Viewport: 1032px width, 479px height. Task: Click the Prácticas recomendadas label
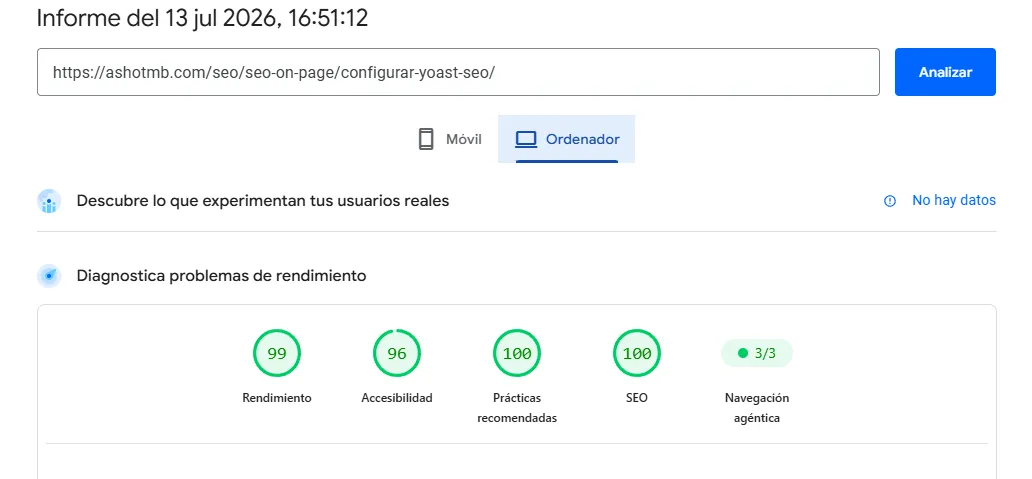tap(517, 408)
